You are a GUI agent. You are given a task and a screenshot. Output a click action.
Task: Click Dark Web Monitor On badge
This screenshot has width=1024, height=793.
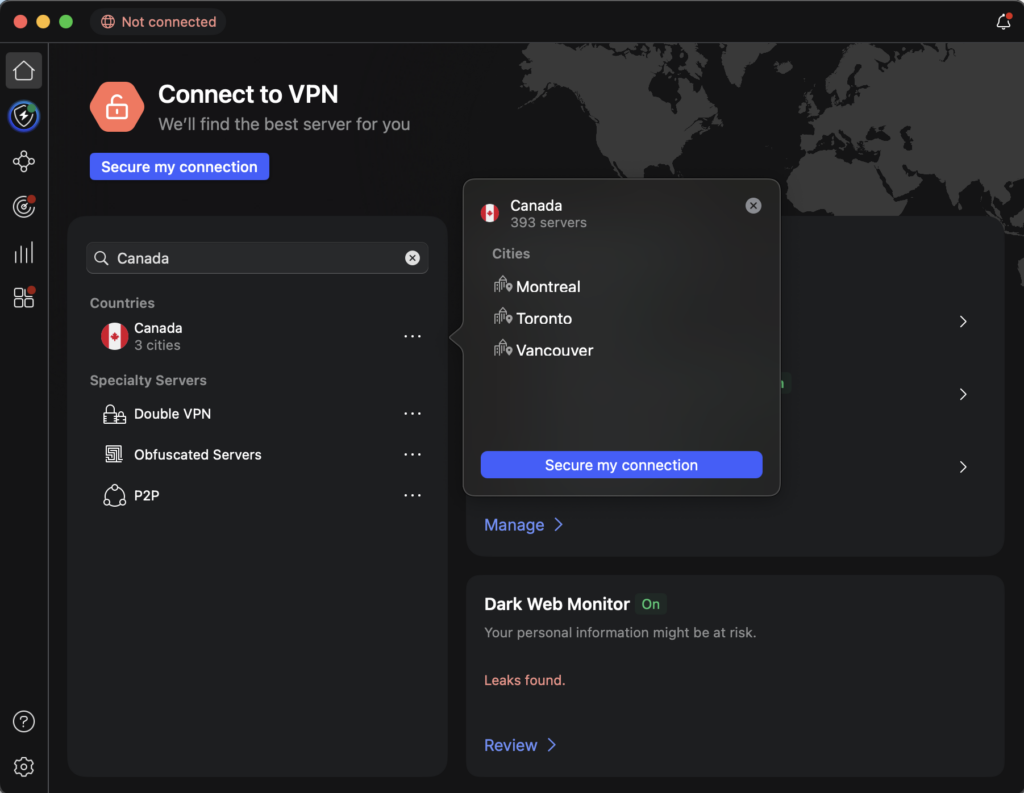coord(650,604)
